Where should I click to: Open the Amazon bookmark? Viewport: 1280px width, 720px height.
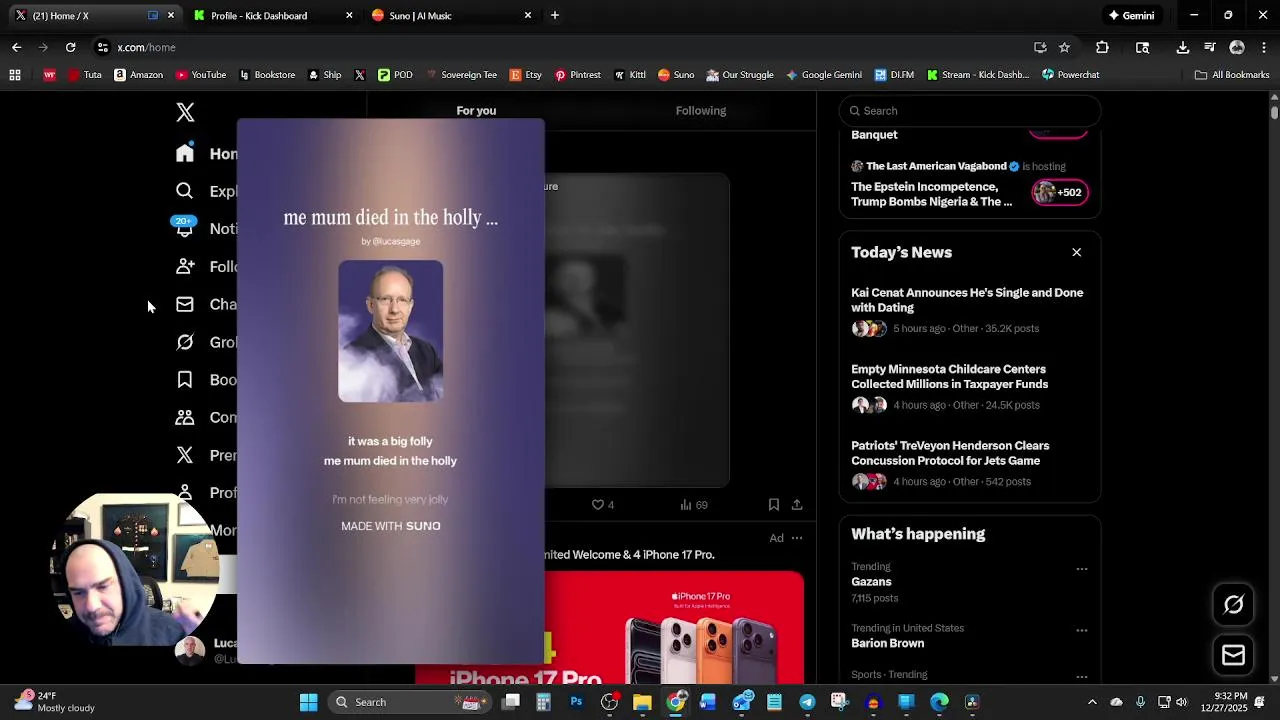pyautogui.click(x=138, y=74)
